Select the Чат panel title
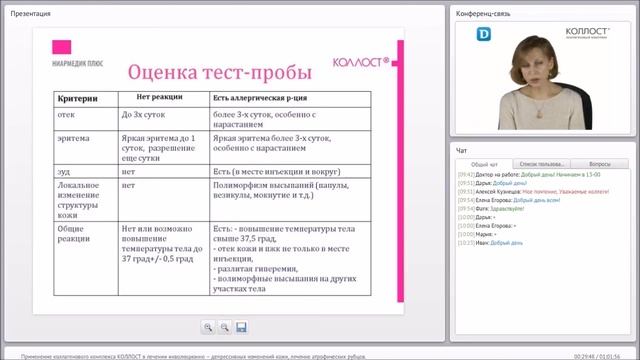This screenshot has height=360, width=640. (x=461, y=151)
